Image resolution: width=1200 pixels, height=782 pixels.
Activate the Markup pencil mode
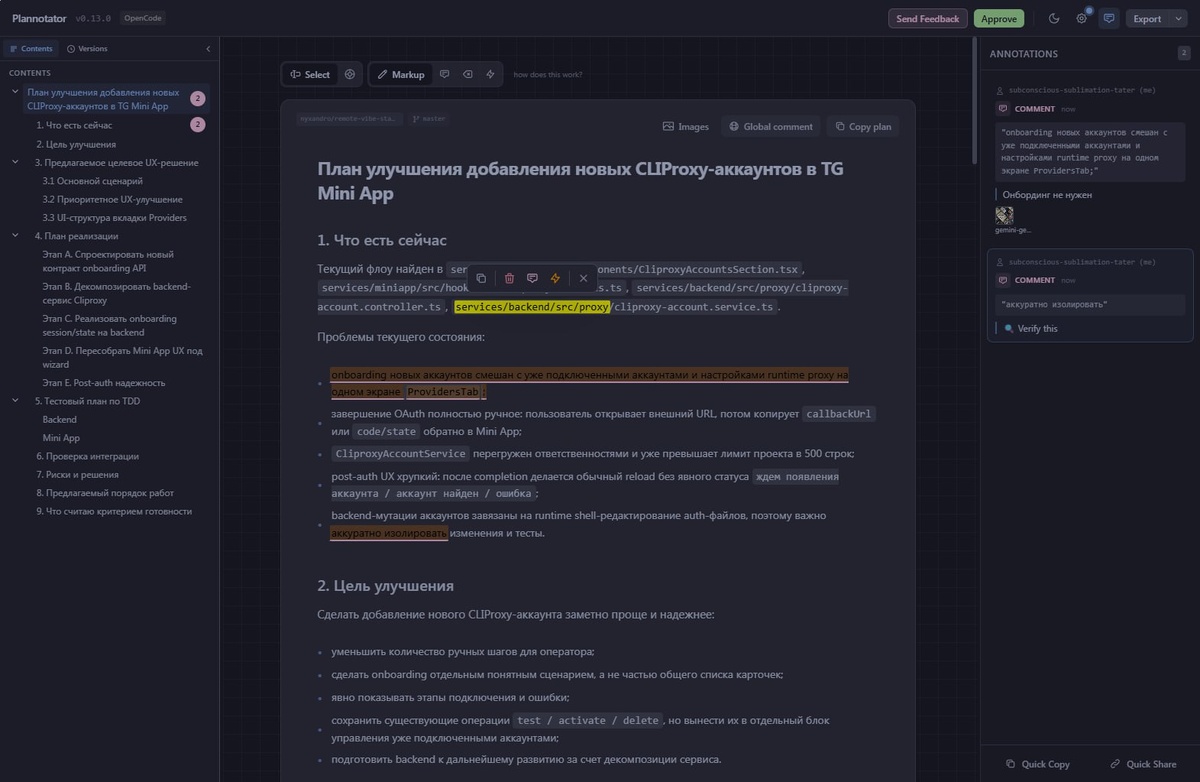(401, 74)
